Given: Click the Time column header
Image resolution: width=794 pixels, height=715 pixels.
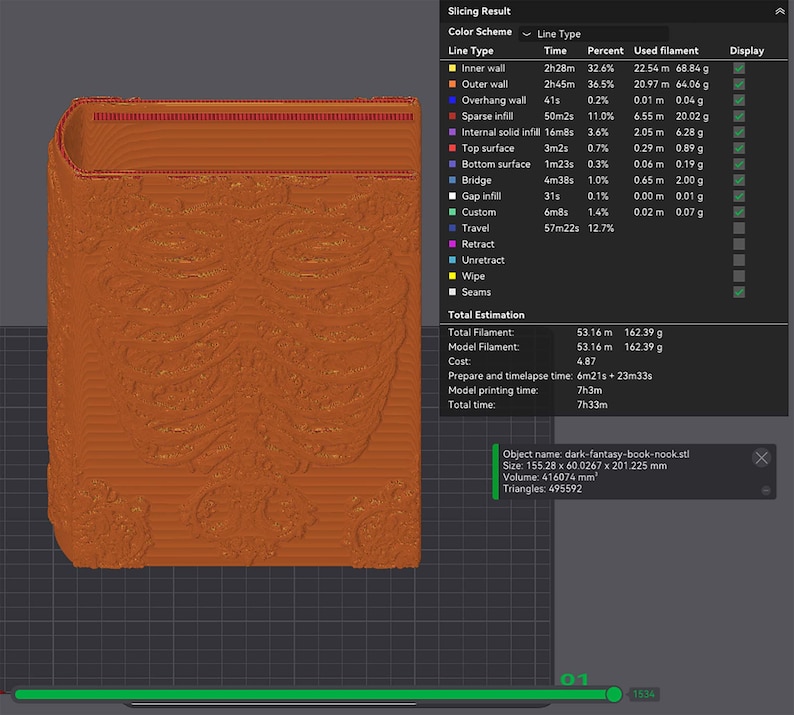Looking at the screenshot, I should [555, 51].
